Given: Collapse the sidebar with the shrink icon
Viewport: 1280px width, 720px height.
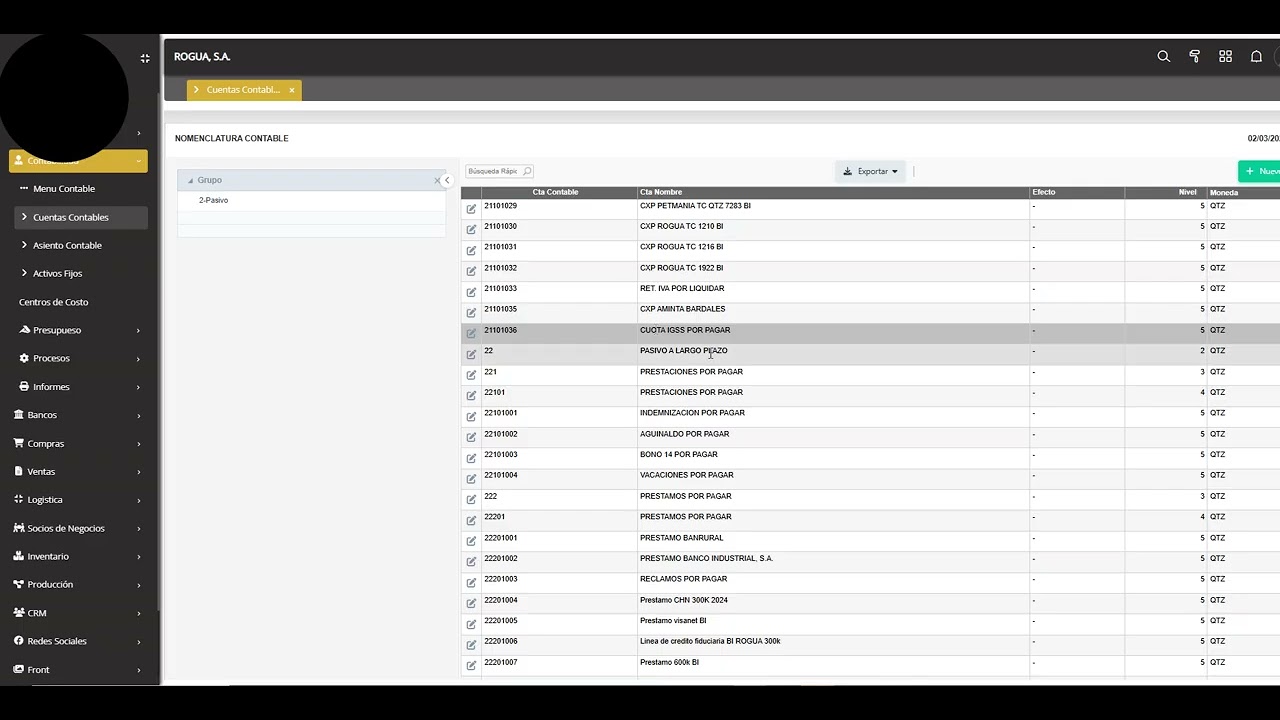Looking at the screenshot, I should [x=145, y=58].
